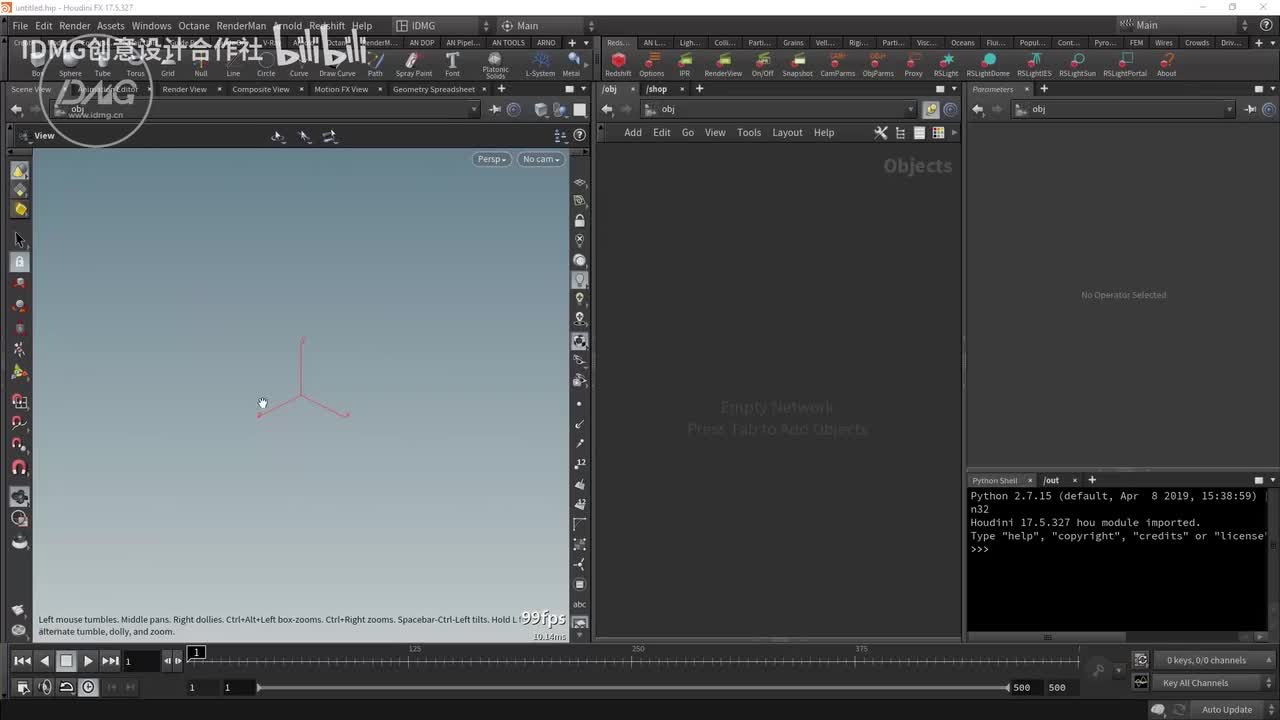The image size is (1280, 720).
Task: Switch to the Render View tab
Action: [x=184, y=89]
